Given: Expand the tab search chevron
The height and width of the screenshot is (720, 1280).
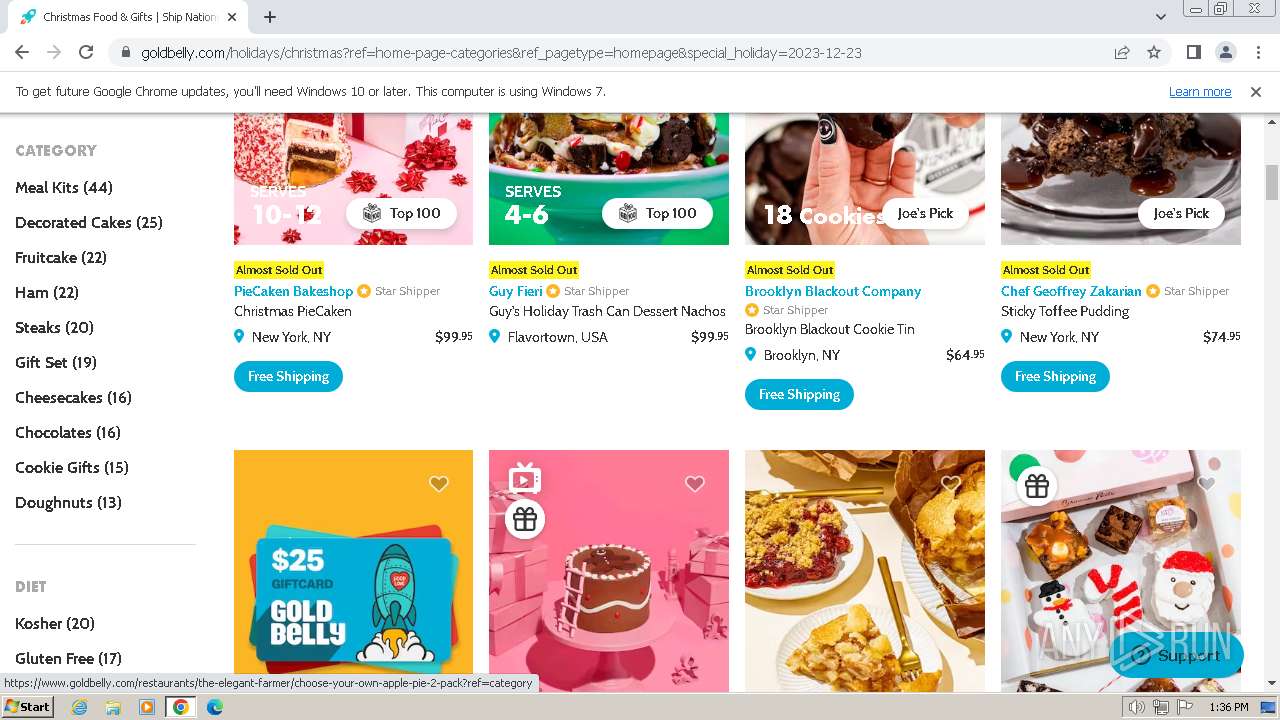Looking at the screenshot, I should [x=1160, y=17].
